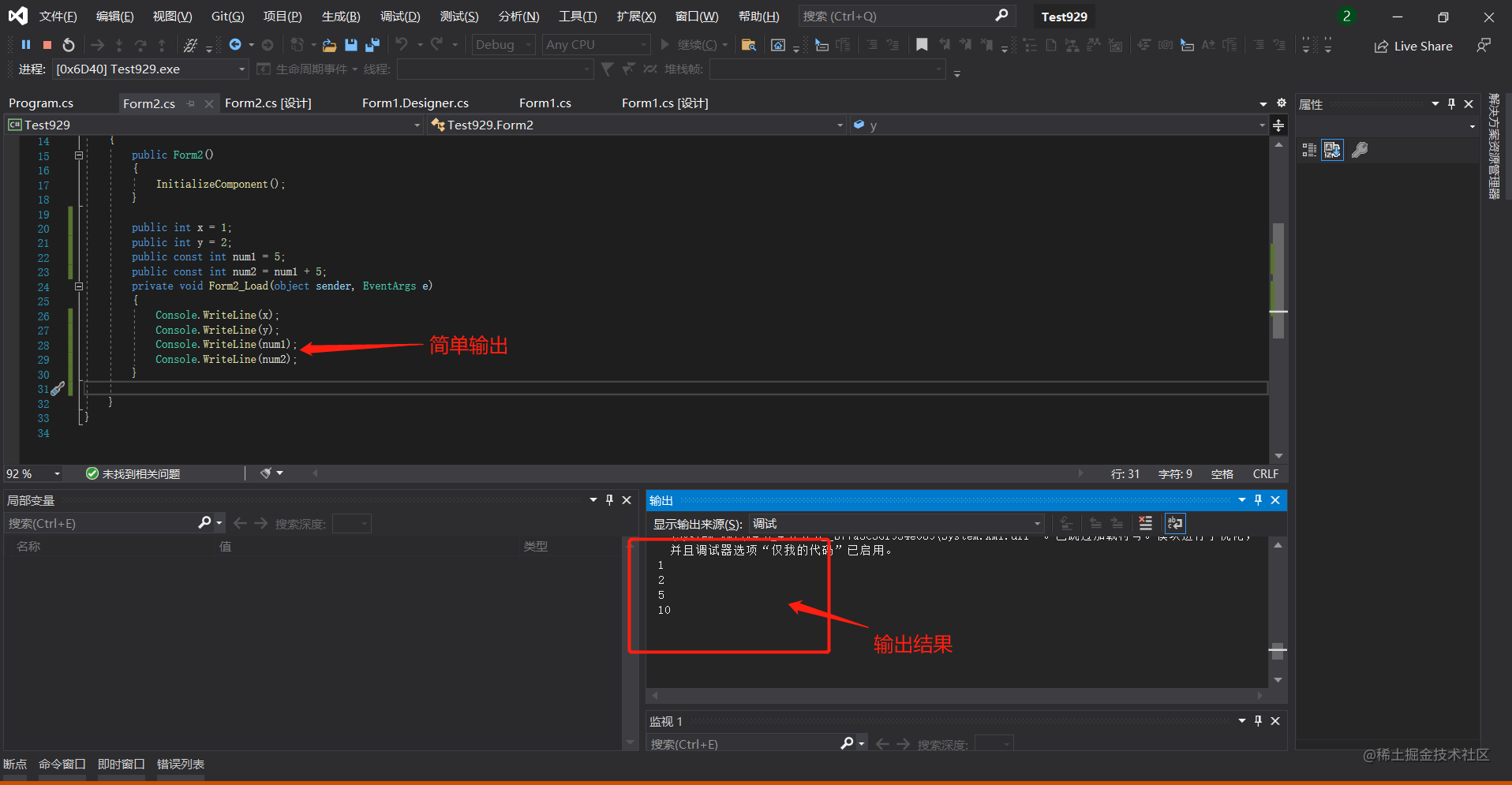Collapse Form2_Load method at line 24
Screen dimensions: 1512x785
tap(79, 286)
